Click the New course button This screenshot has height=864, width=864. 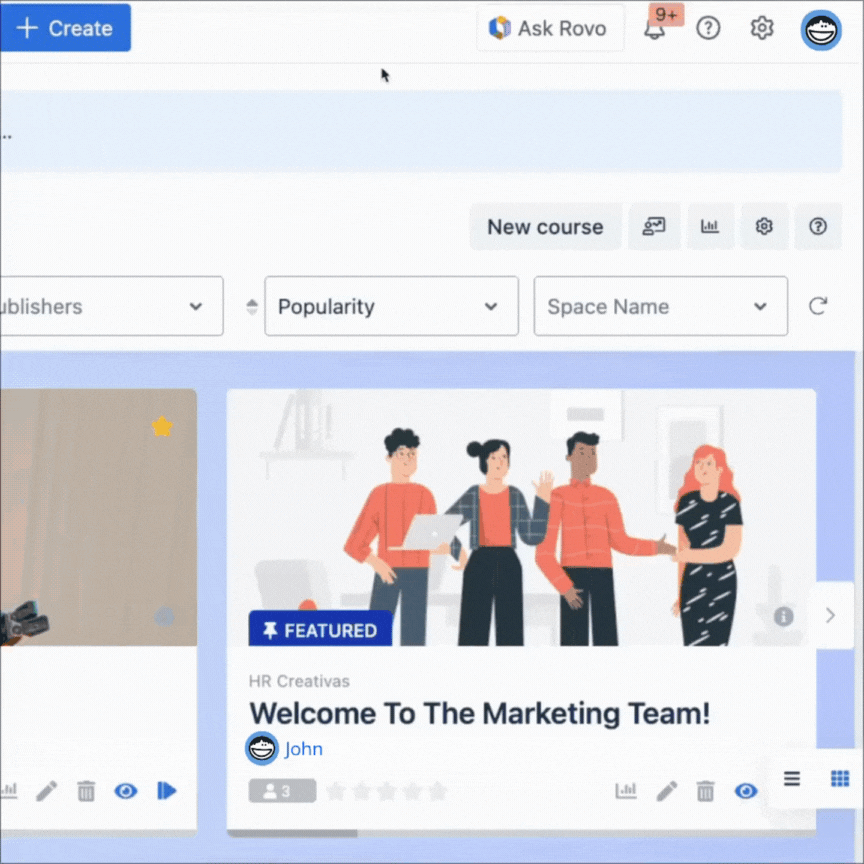click(x=545, y=227)
